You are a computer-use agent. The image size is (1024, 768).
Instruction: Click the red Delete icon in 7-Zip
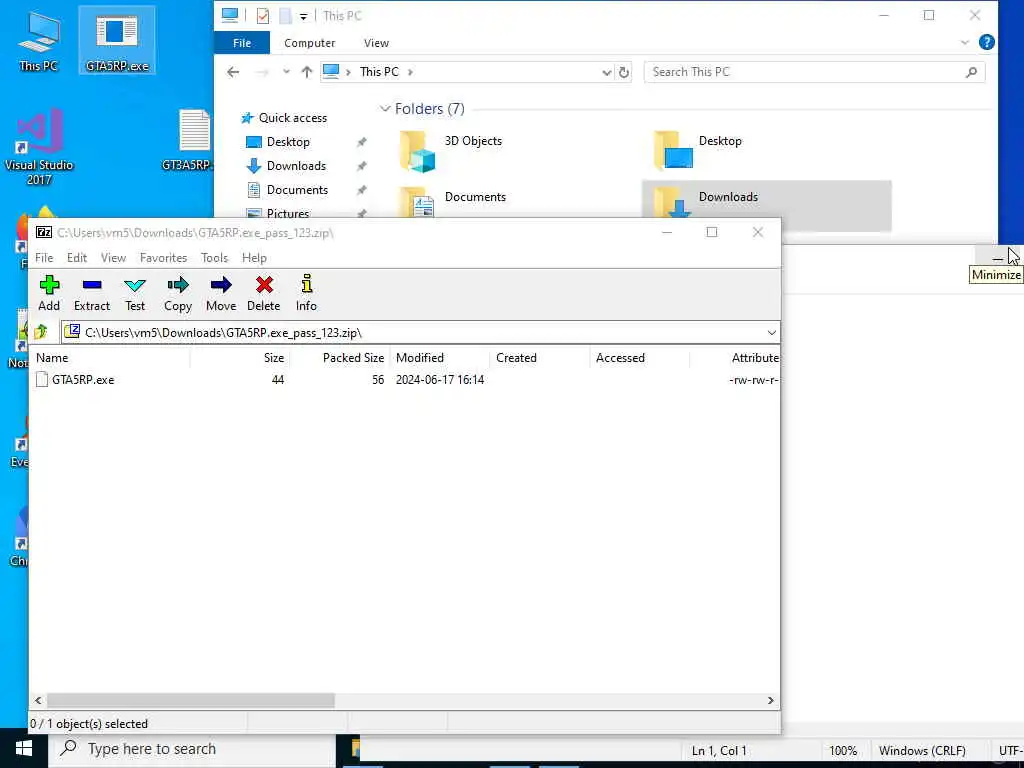[x=264, y=293]
